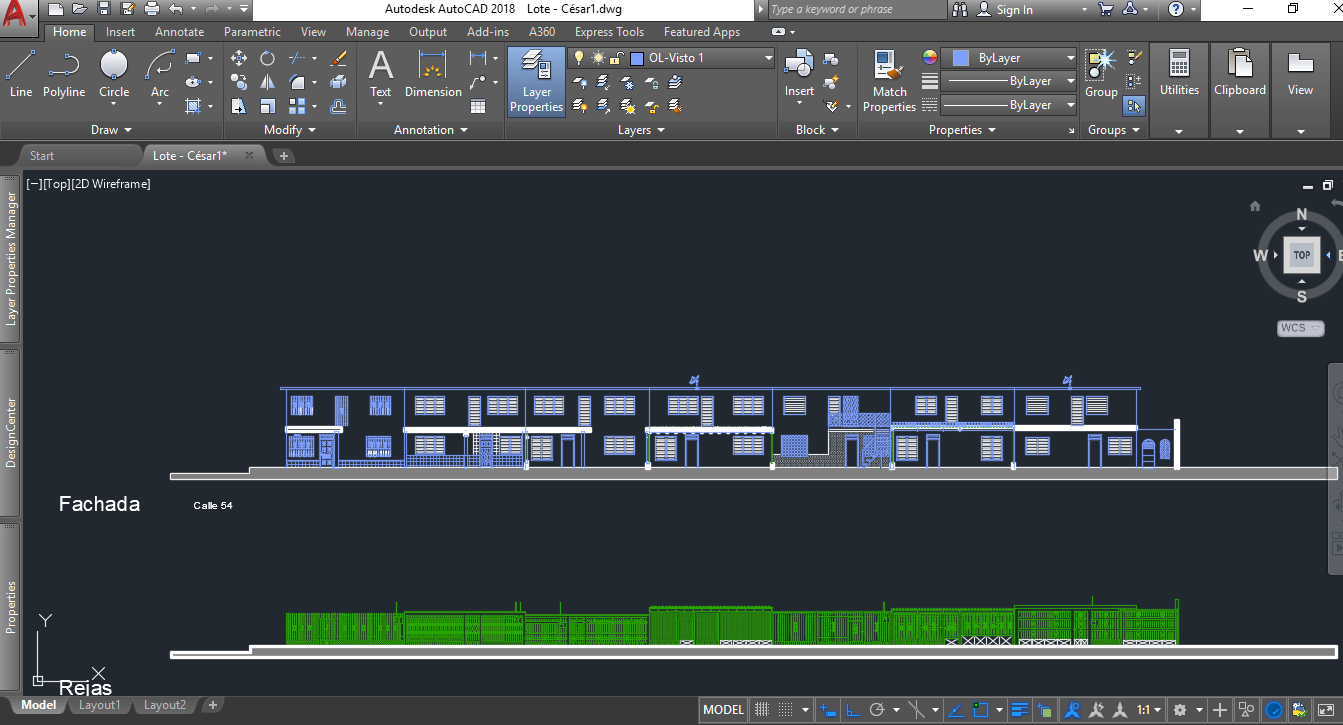This screenshot has width=1343, height=725.
Task: Select the Copy tool in Modify panel
Action: pos(239,82)
